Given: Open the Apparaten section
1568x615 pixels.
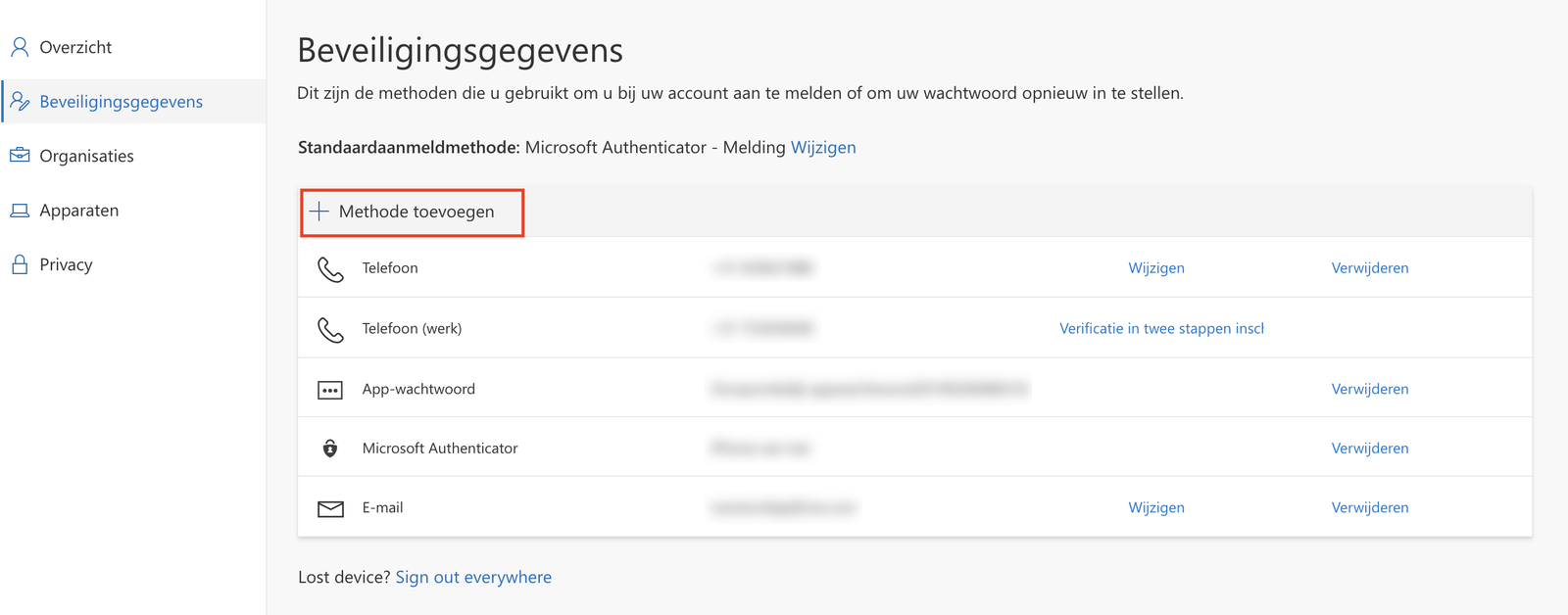Looking at the screenshot, I should 78,211.
